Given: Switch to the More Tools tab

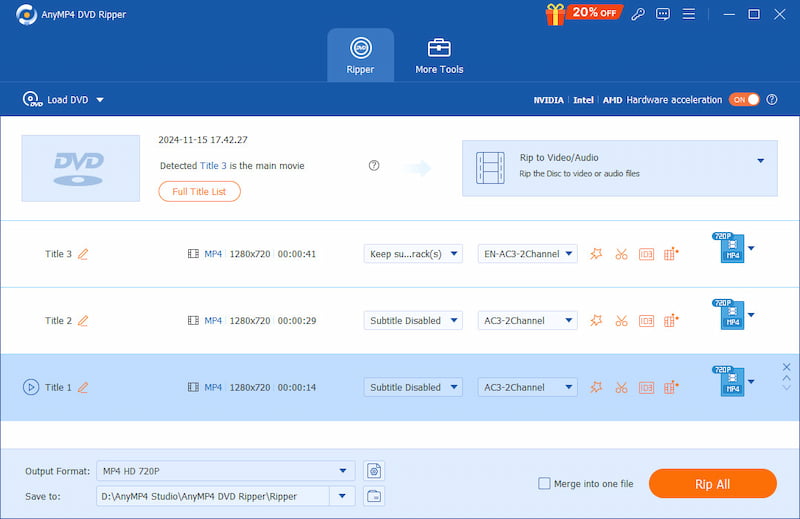Looking at the screenshot, I should click(x=439, y=56).
